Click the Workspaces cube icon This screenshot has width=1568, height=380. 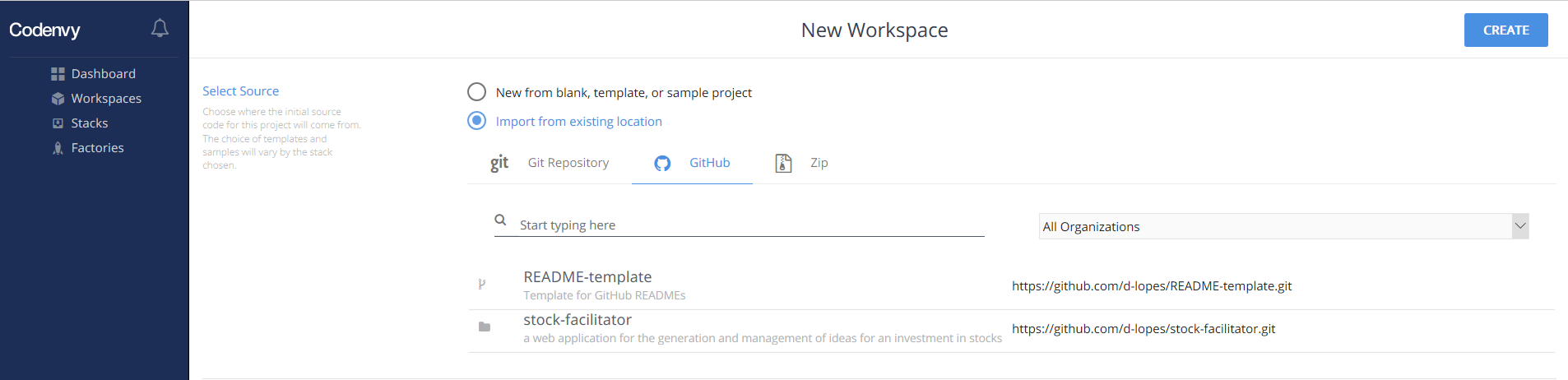point(58,99)
